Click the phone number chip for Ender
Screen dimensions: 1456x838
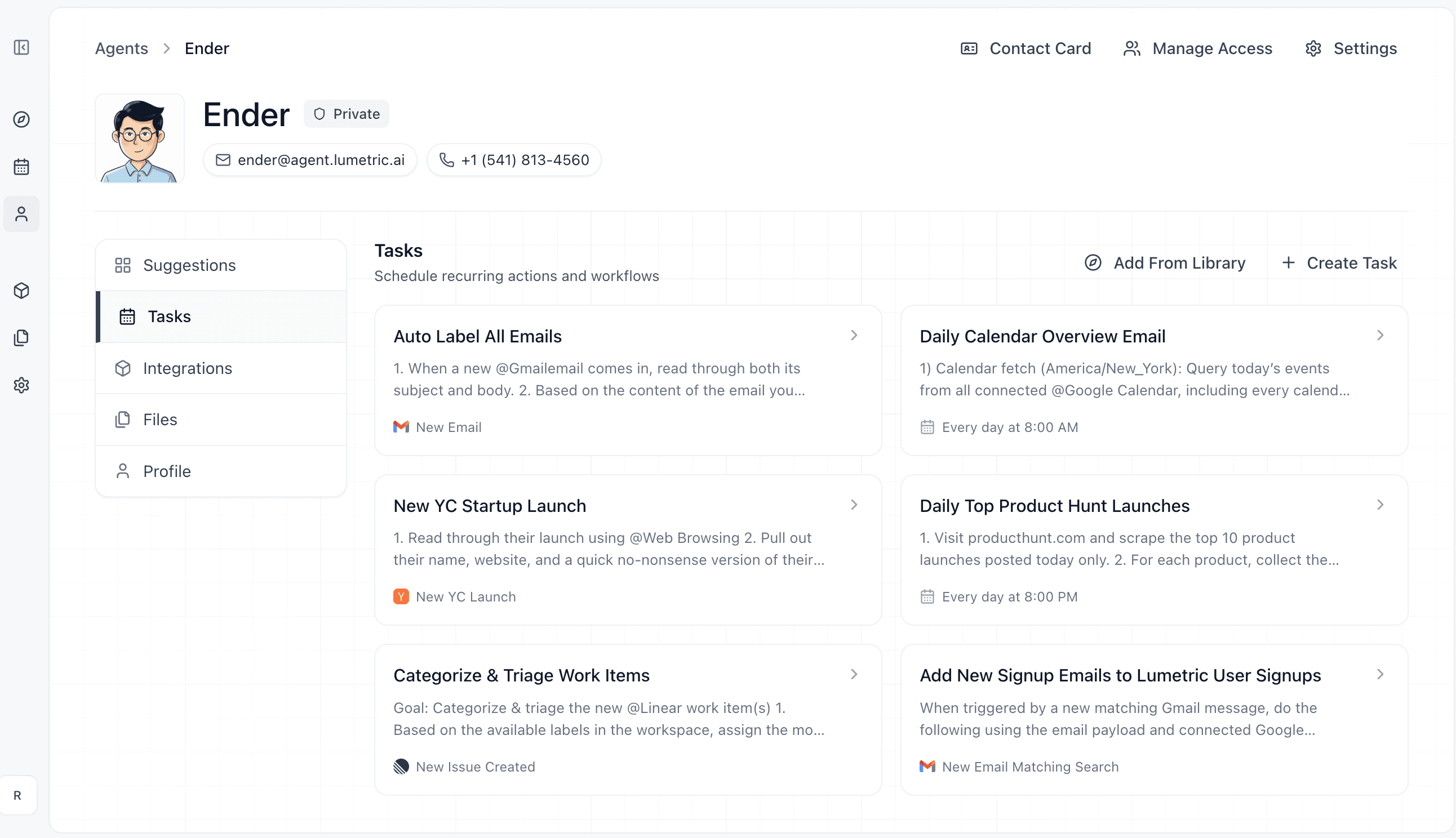513,159
